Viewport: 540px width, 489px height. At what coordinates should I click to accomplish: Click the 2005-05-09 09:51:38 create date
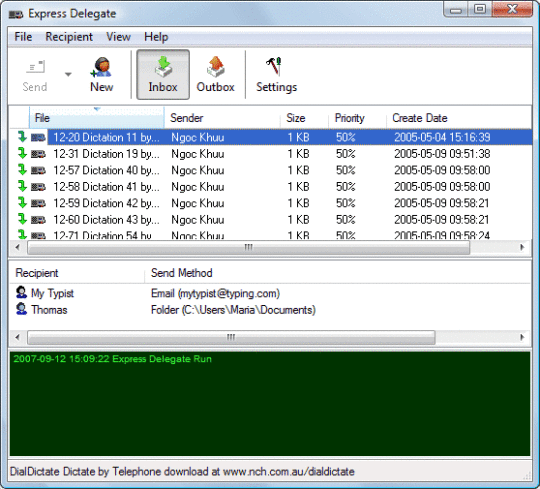[x=442, y=154]
